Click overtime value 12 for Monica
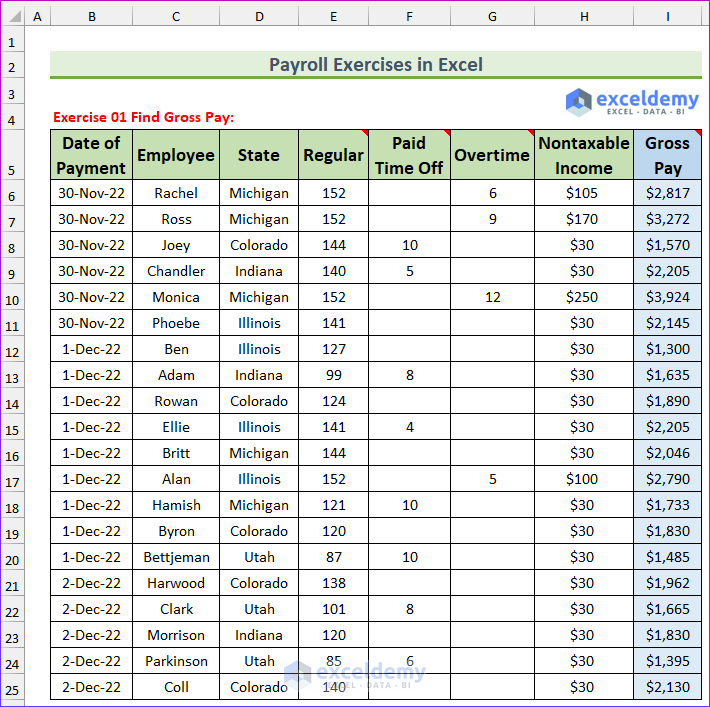 (492, 297)
